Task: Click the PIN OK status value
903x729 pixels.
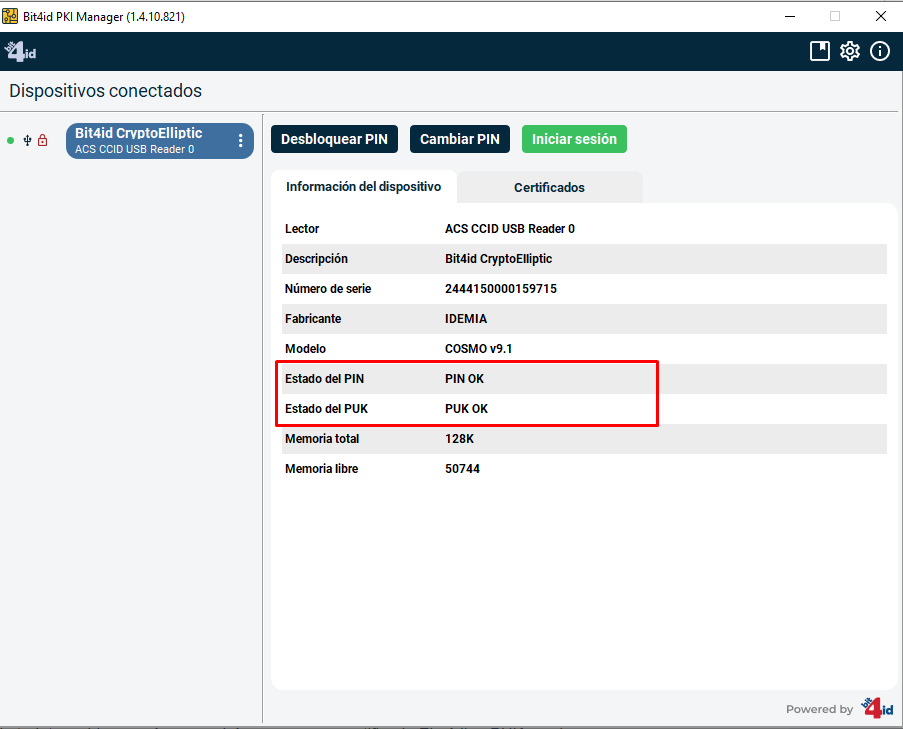Action: [464, 378]
